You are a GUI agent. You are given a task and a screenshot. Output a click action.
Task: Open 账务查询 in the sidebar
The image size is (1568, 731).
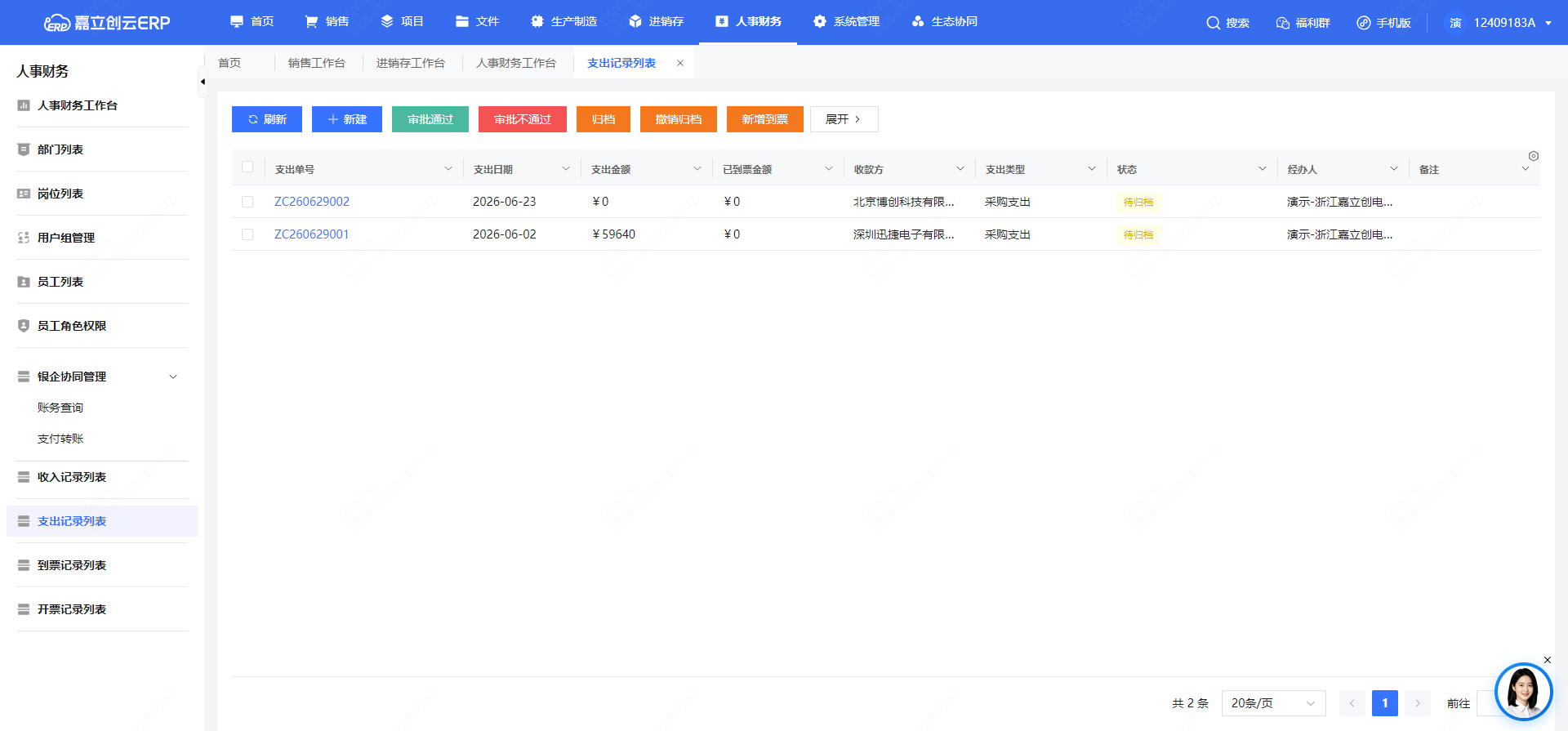tap(60, 408)
